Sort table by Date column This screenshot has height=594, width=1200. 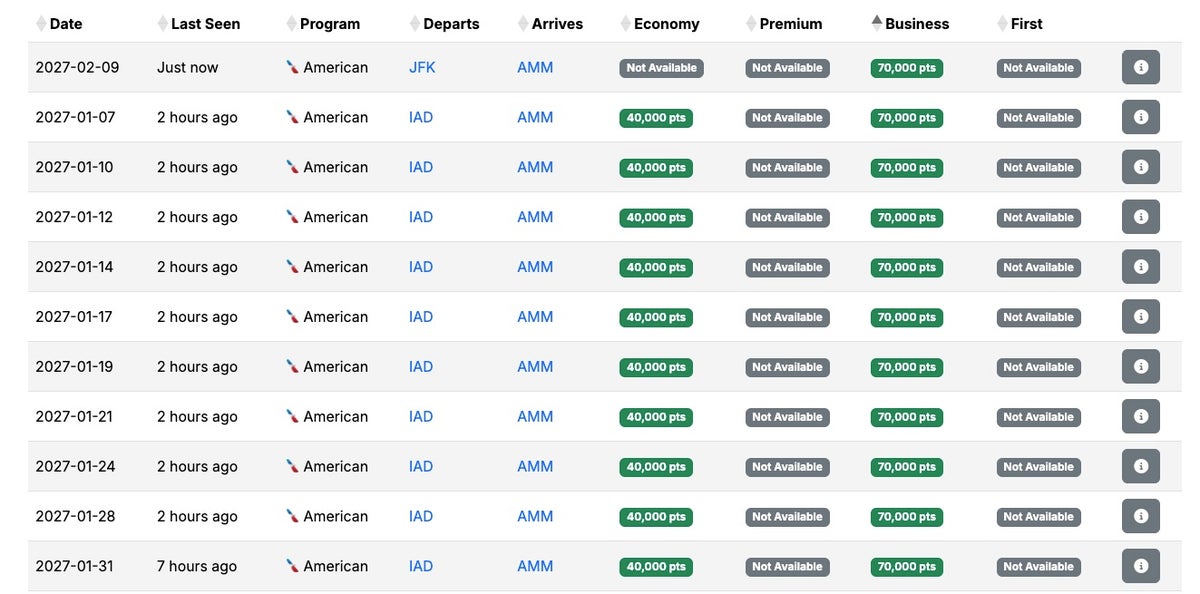(x=65, y=24)
